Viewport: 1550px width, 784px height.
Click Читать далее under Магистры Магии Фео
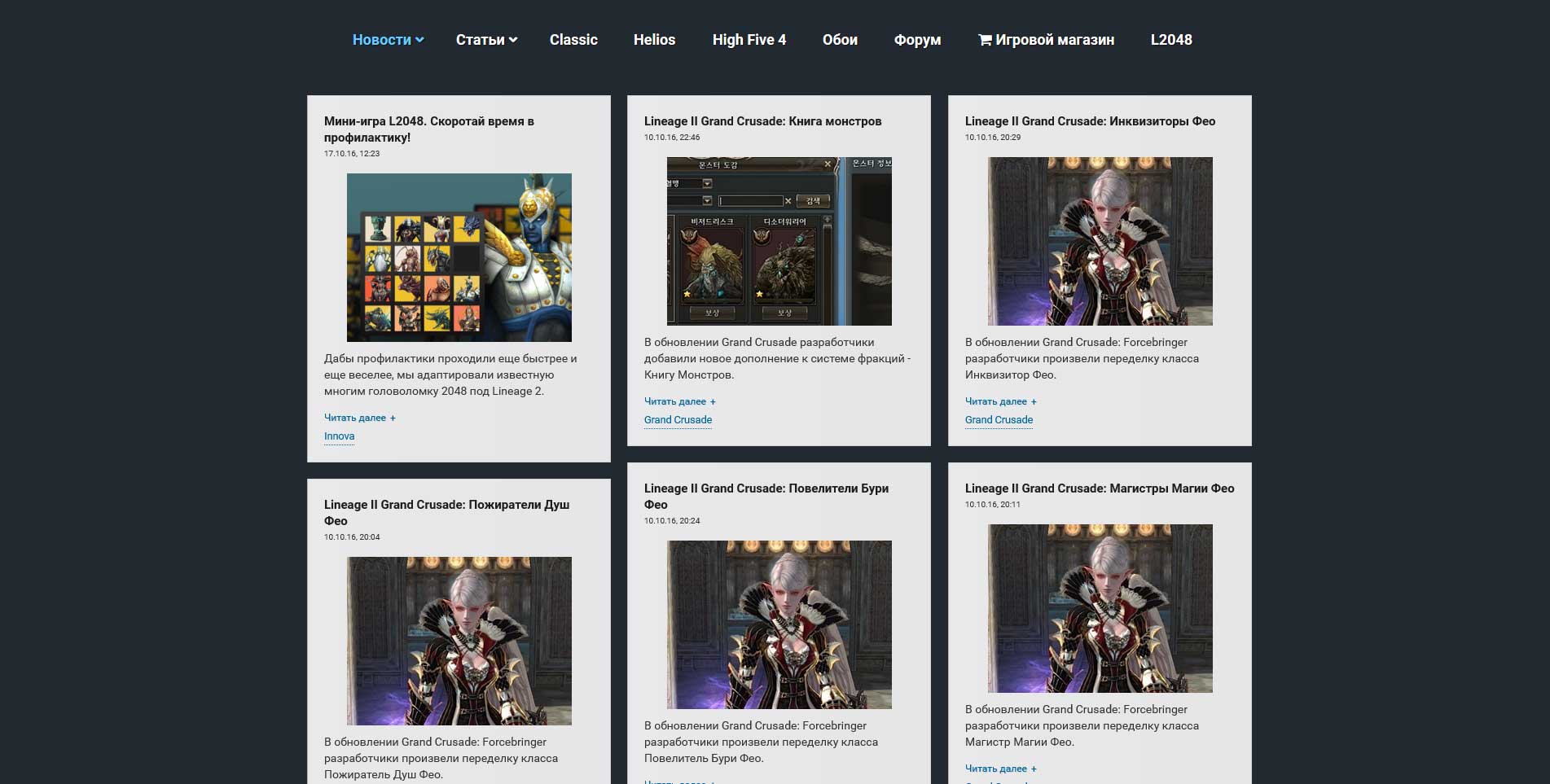(x=1001, y=769)
